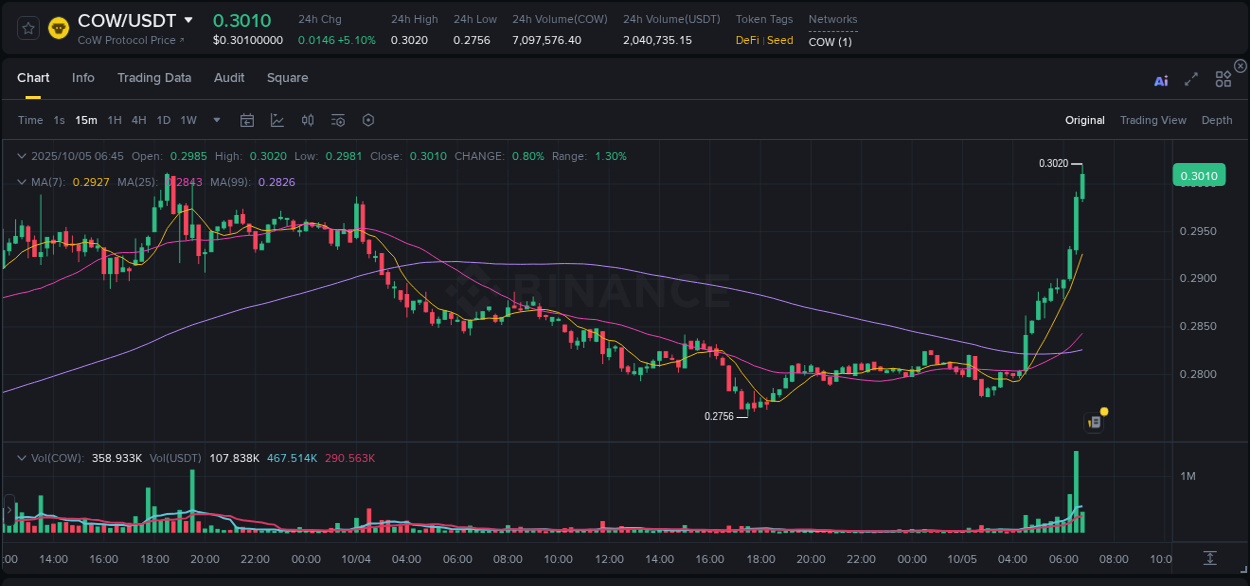Screen dimensions: 1250x586
Task: Open the indicators list icon
Action: click(x=338, y=120)
